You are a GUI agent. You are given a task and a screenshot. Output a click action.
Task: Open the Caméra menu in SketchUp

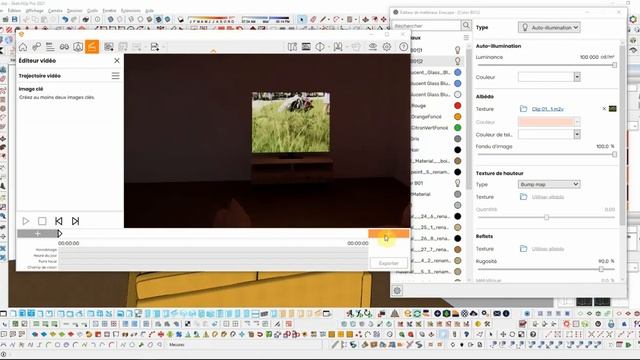point(55,11)
